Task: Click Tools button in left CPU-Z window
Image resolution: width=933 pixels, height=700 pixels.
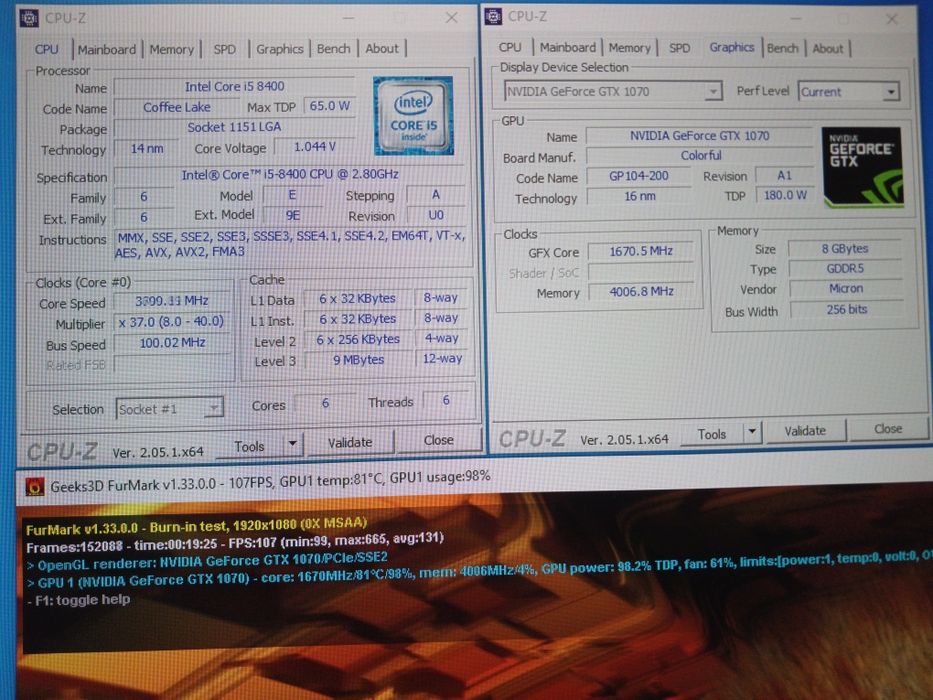Action: (x=249, y=446)
